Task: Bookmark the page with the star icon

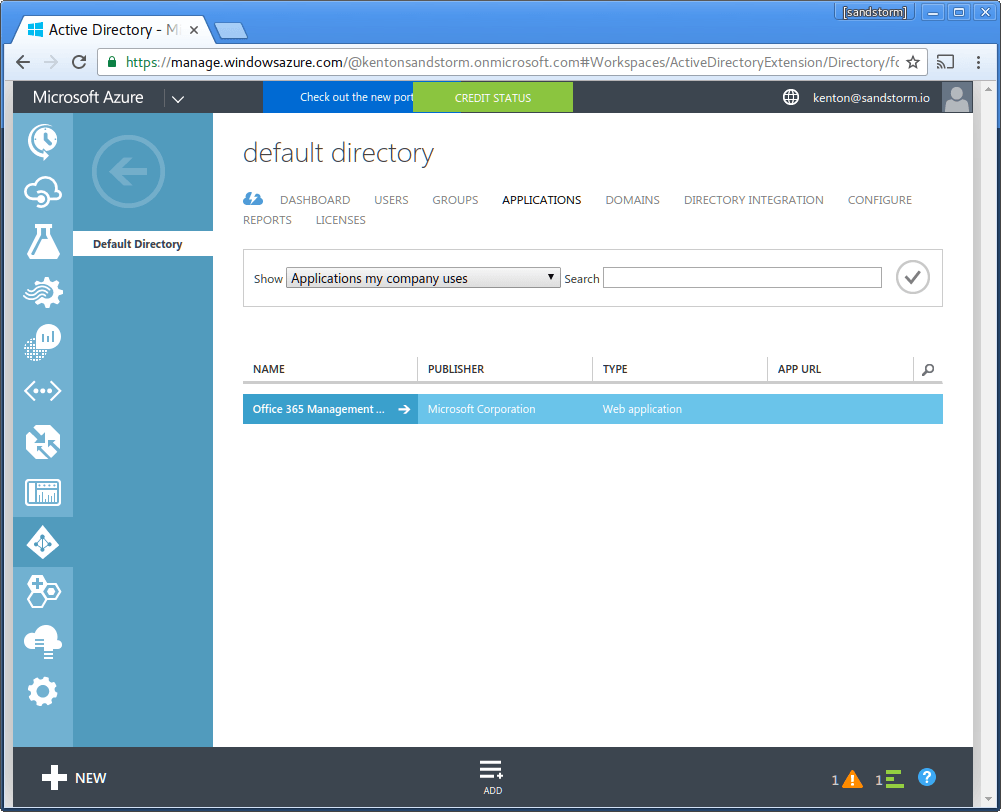Action: click(913, 62)
